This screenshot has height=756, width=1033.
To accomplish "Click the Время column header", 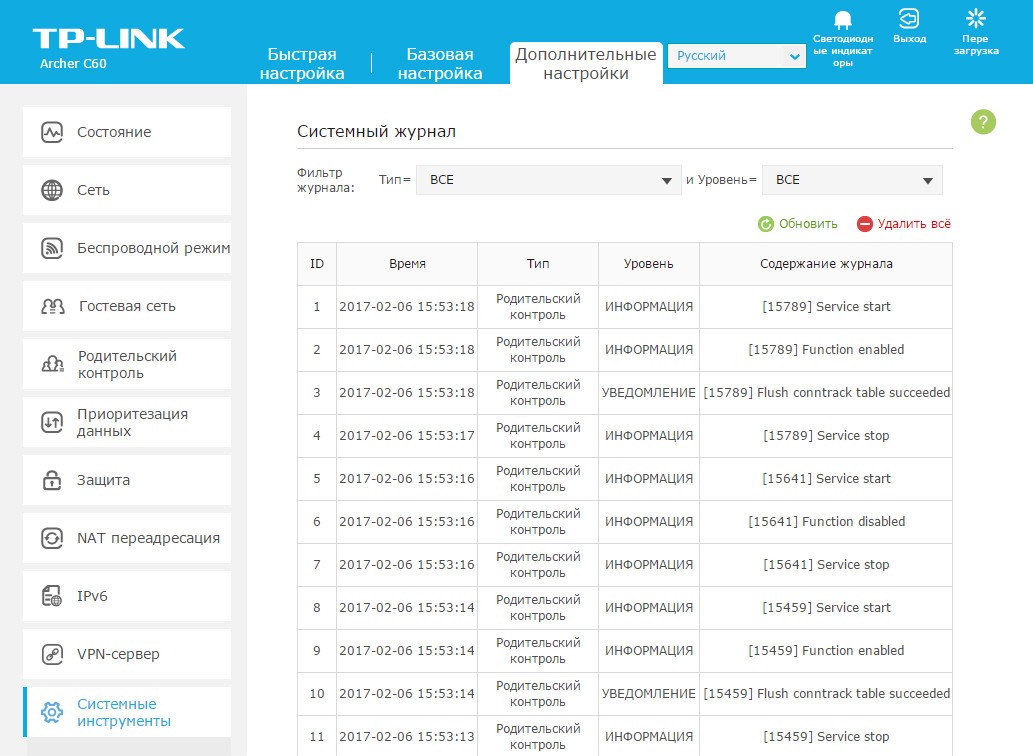I will [407, 264].
